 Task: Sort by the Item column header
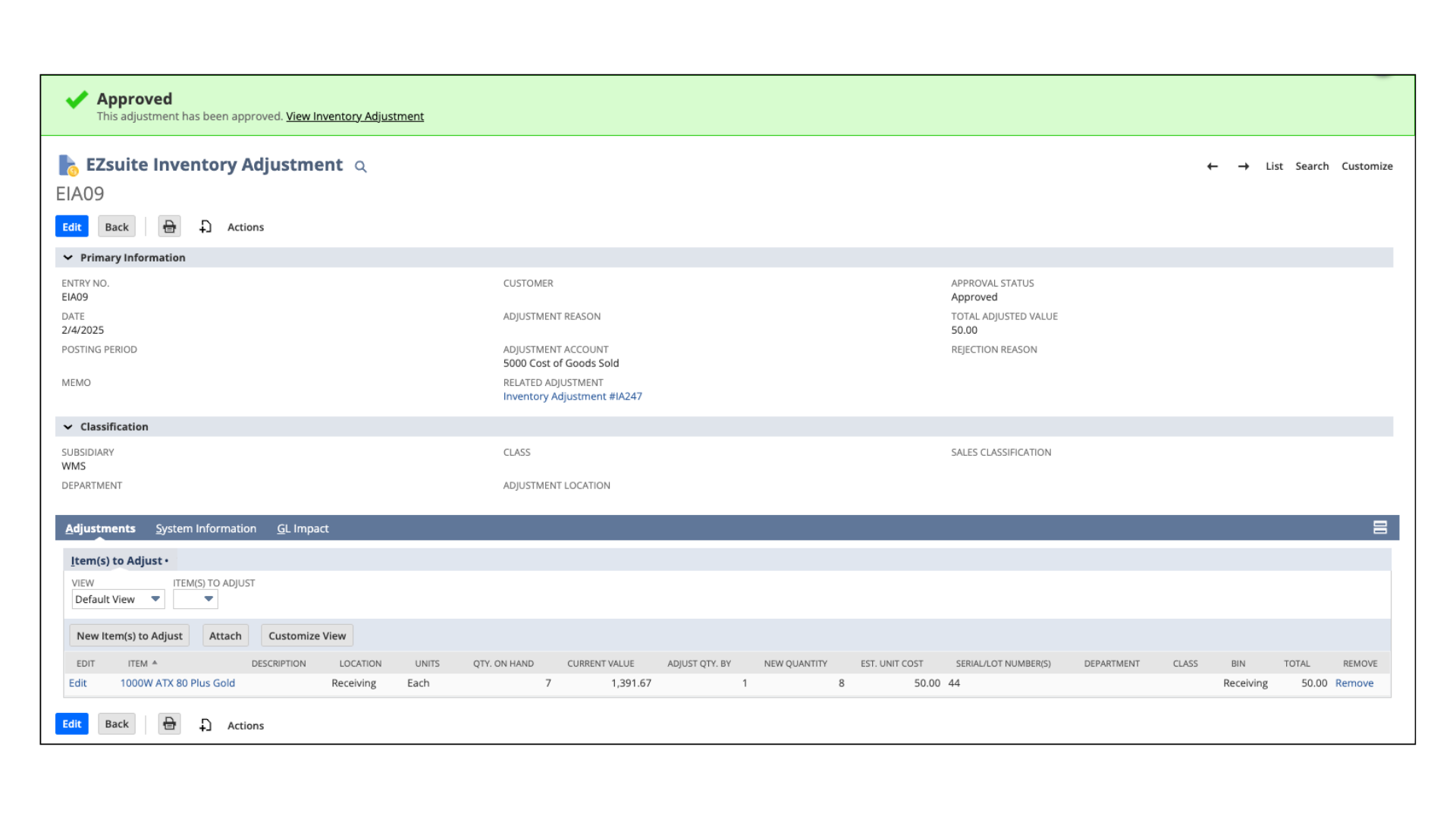click(x=138, y=664)
